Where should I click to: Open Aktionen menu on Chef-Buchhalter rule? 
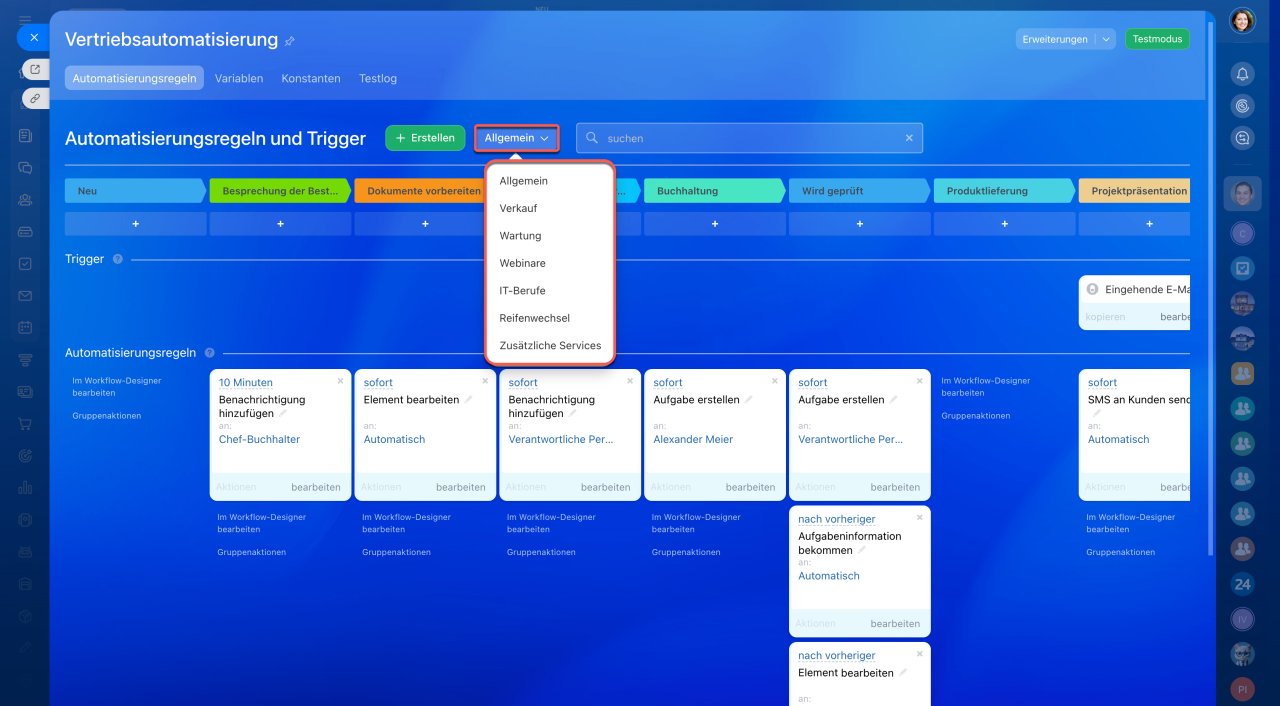[x=236, y=487]
